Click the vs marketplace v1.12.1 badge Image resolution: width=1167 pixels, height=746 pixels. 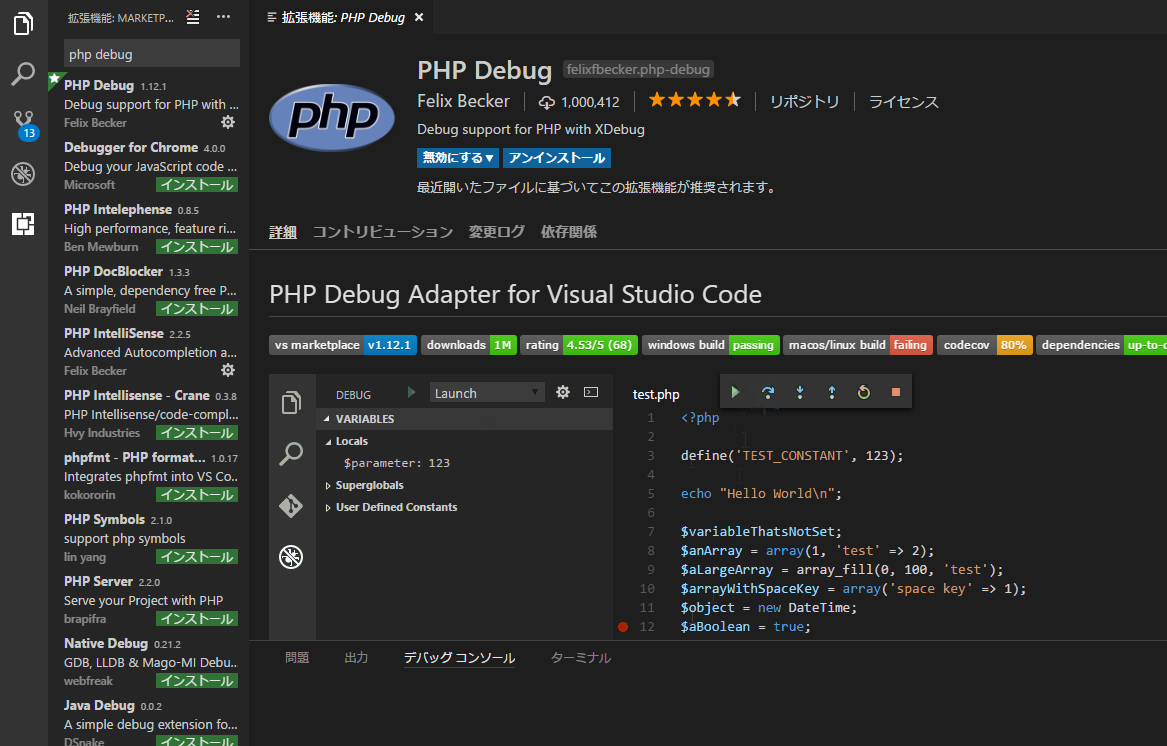(342, 345)
